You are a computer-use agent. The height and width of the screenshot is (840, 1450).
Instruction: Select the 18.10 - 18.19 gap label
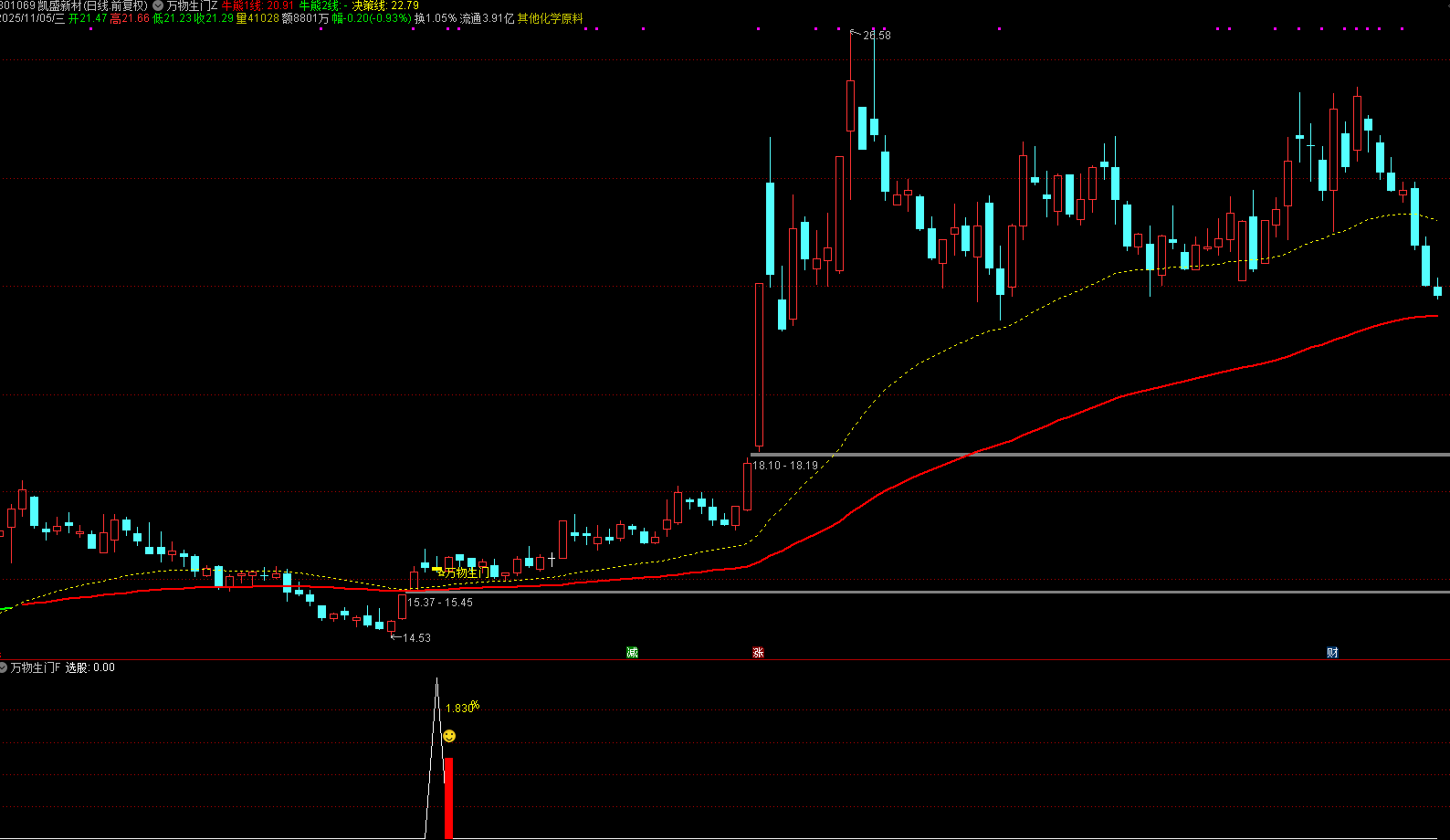point(785,466)
